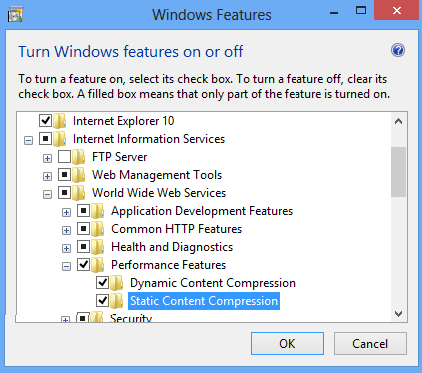
Task: Select the Web Management Tools label
Action: point(157,175)
